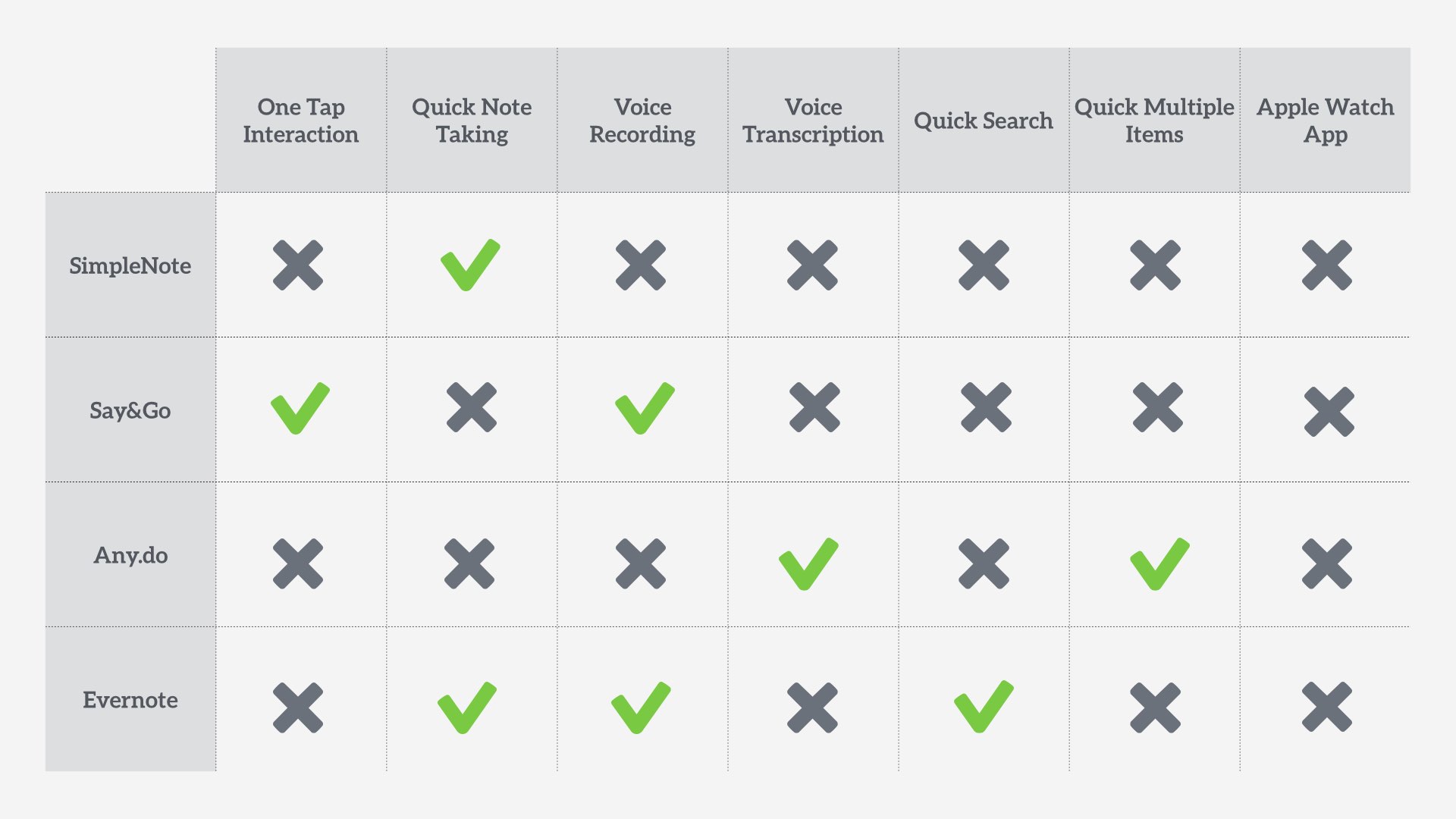Click Say&Go's One Tap Interaction checkmark
Viewport: 1456px width, 819px height.
pos(300,409)
